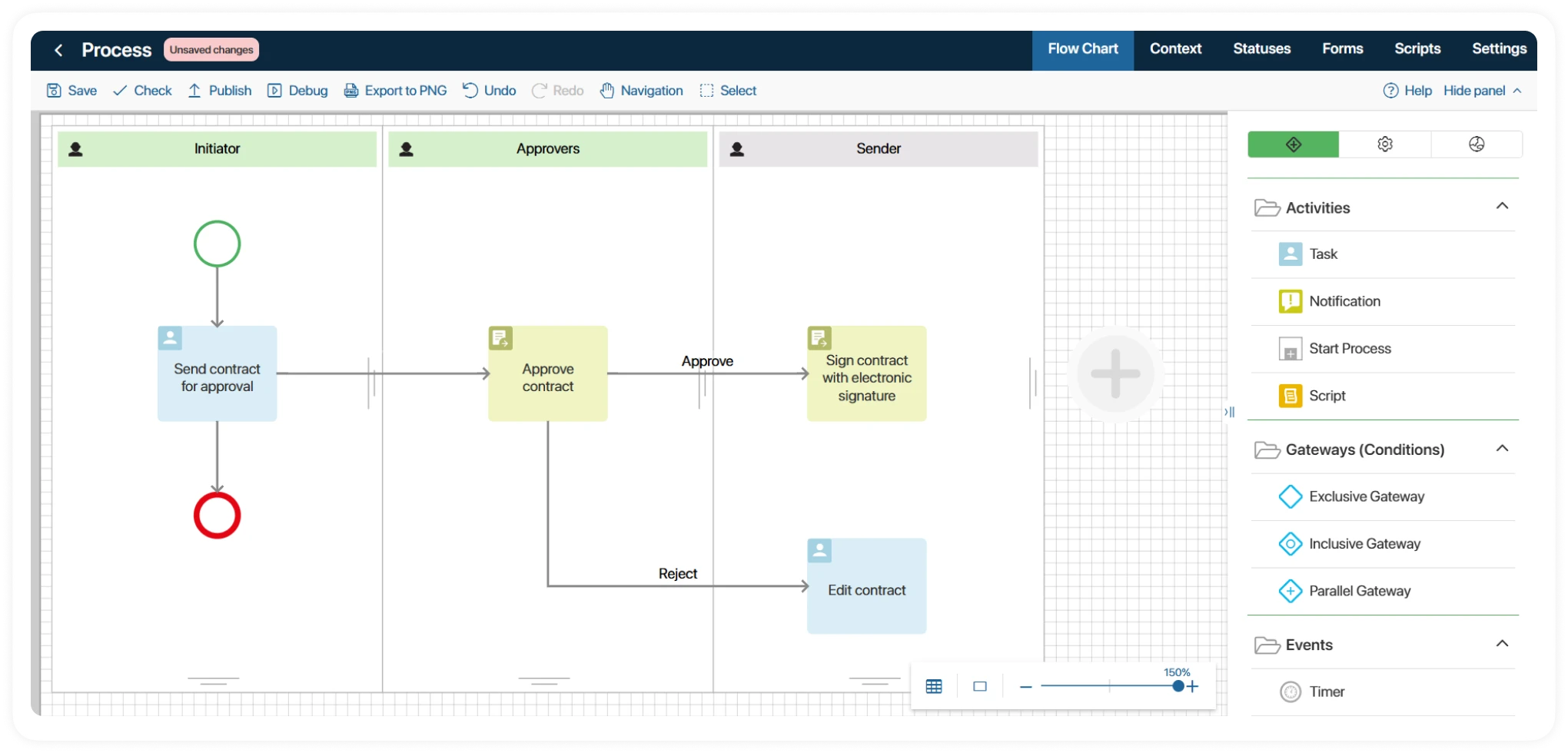
Task: Select the Exclusive Gateway diamond icon
Action: pos(1290,497)
